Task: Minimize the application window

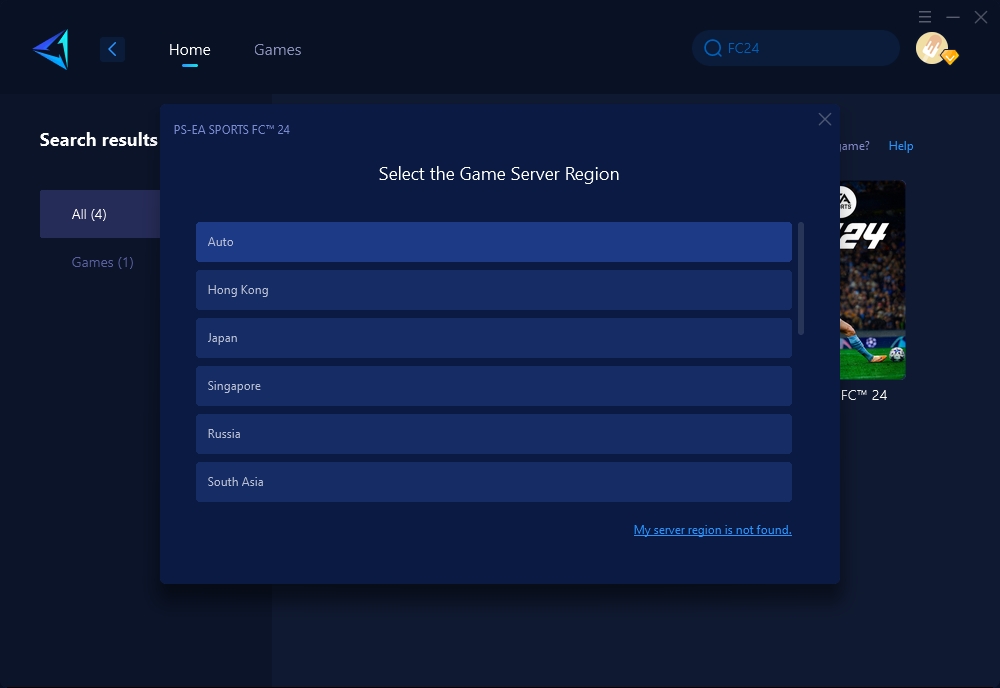Action: coord(953,17)
